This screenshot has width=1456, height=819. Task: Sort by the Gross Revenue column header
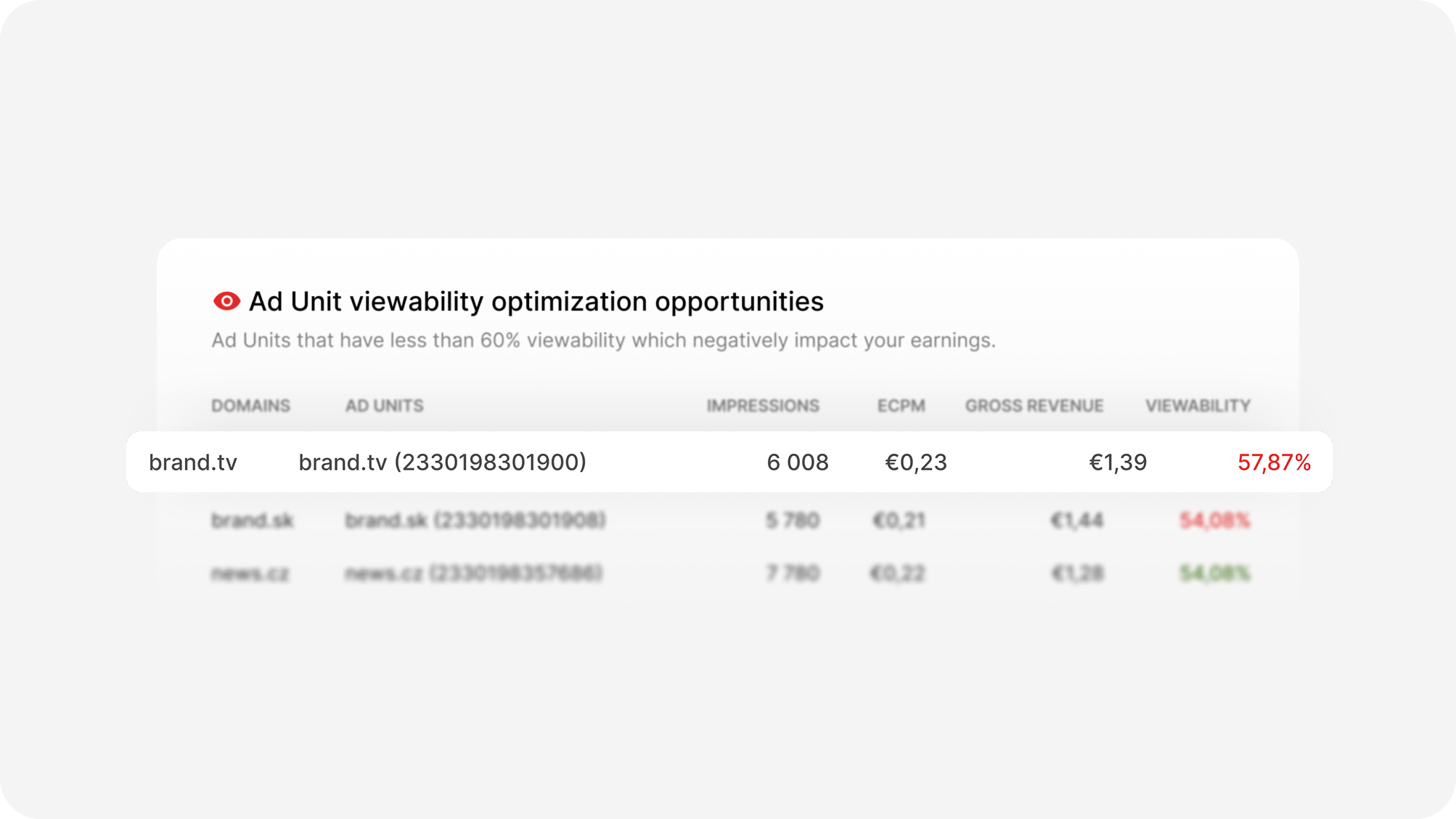pos(1034,406)
